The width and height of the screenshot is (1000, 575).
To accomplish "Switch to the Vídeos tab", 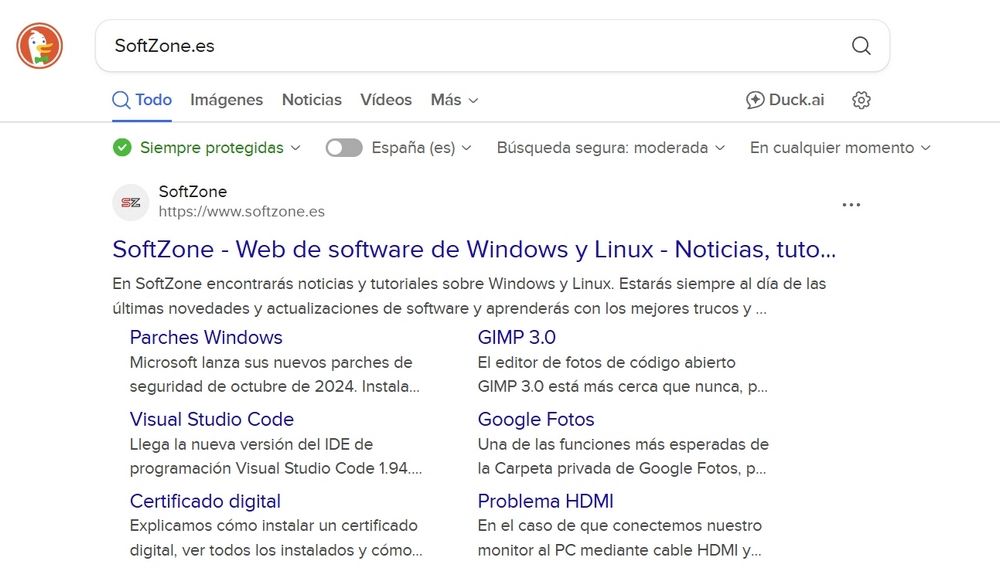I will tap(386, 100).
